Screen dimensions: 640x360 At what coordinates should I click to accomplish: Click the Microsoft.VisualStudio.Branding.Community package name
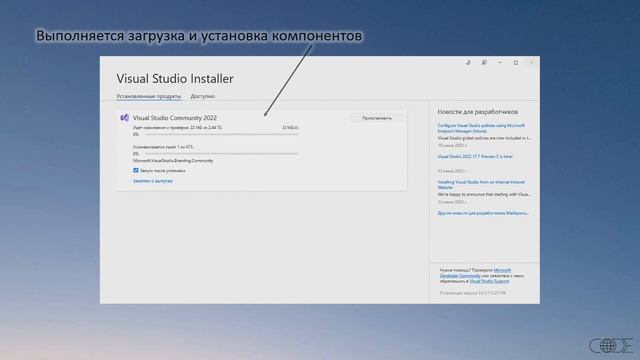[173, 161]
